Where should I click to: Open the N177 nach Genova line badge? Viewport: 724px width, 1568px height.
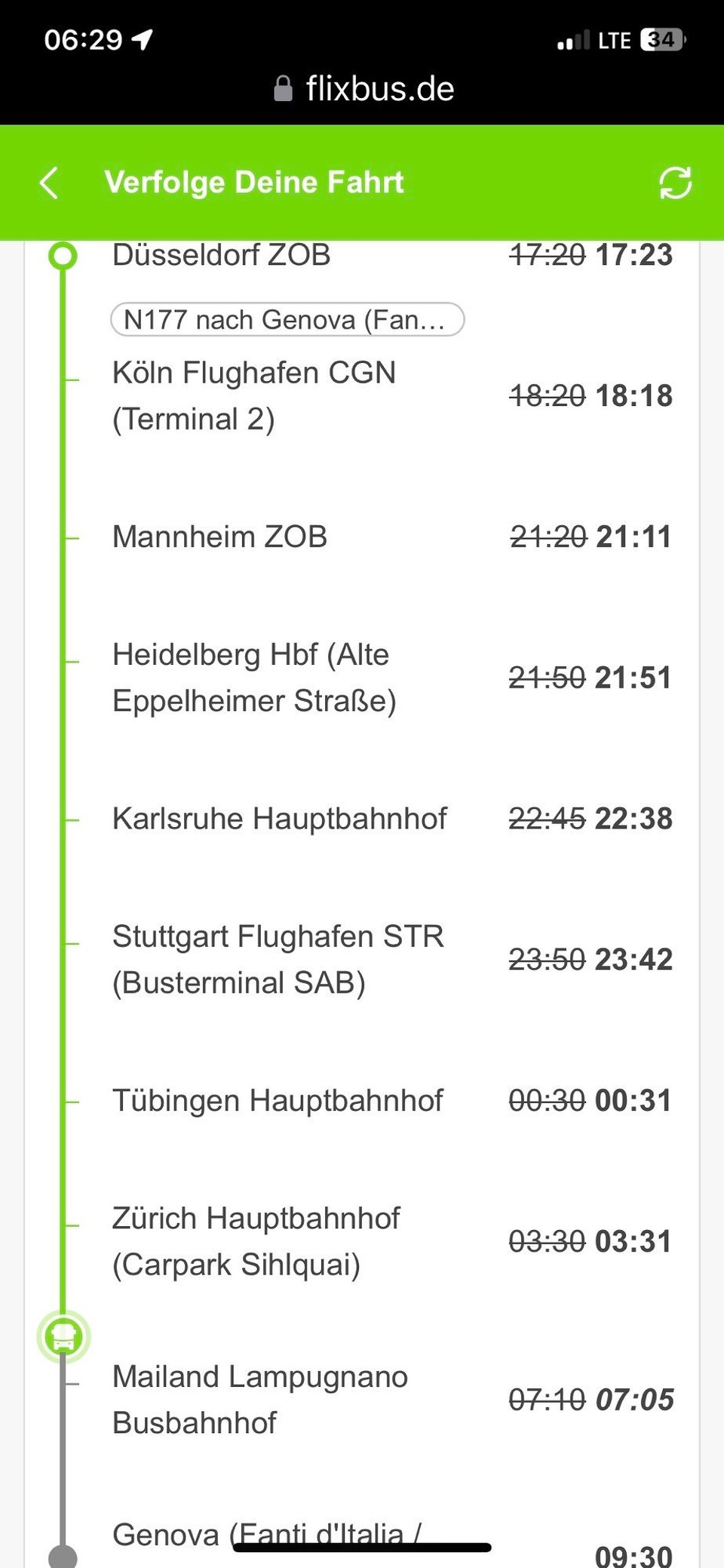[x=287, y=319]
